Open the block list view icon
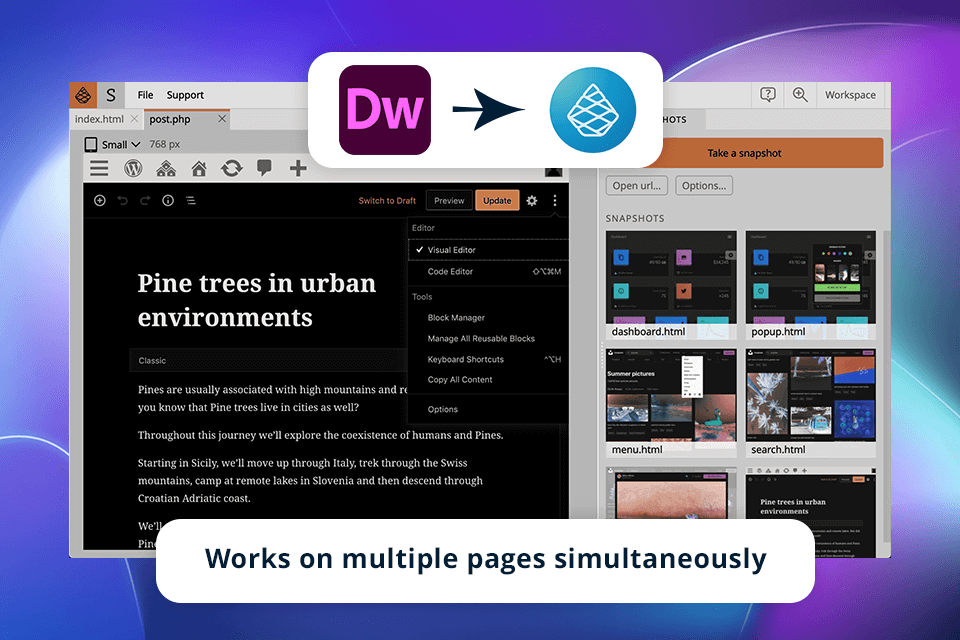This screenshot has width=960, height=640. tap(191, 200)
